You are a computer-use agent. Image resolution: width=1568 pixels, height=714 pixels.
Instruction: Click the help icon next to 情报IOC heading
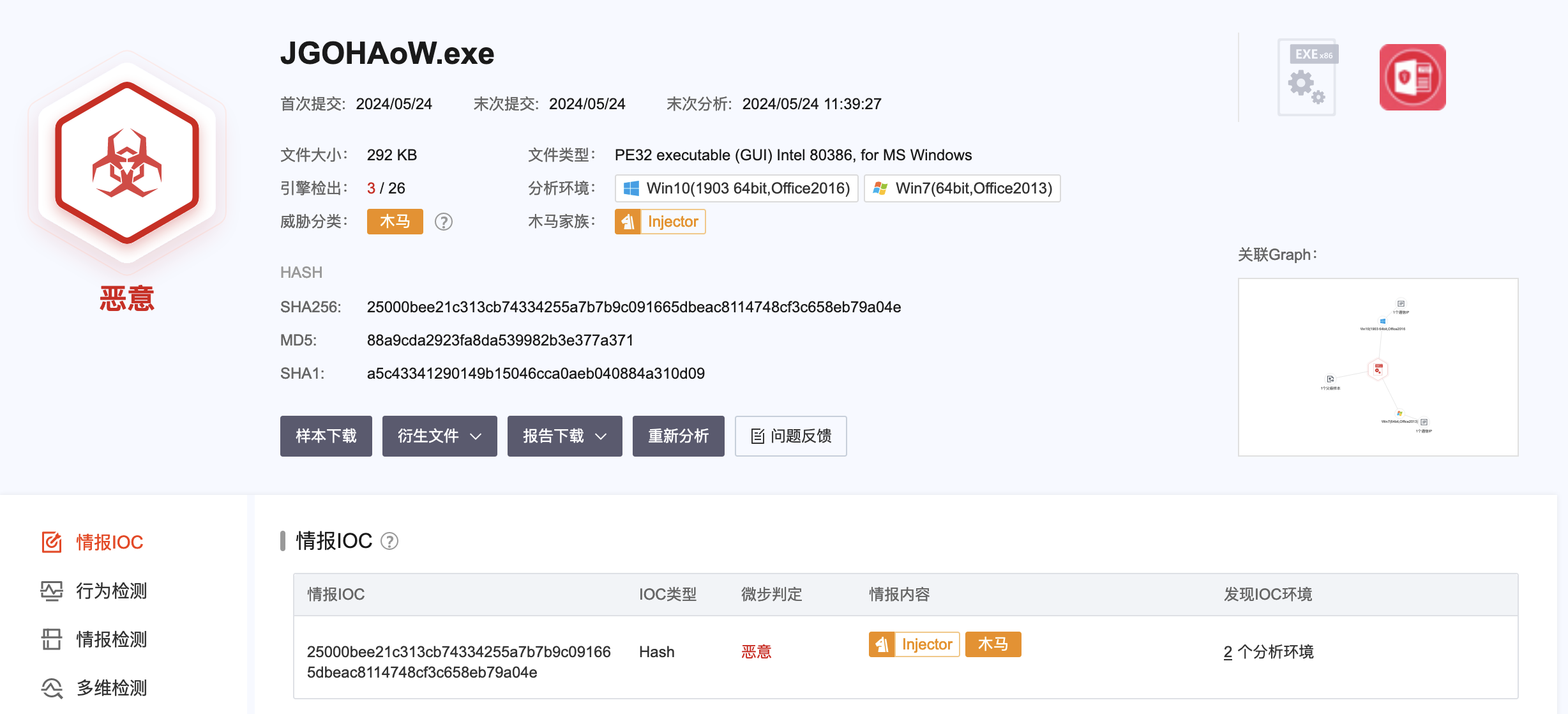coord(389,541)
